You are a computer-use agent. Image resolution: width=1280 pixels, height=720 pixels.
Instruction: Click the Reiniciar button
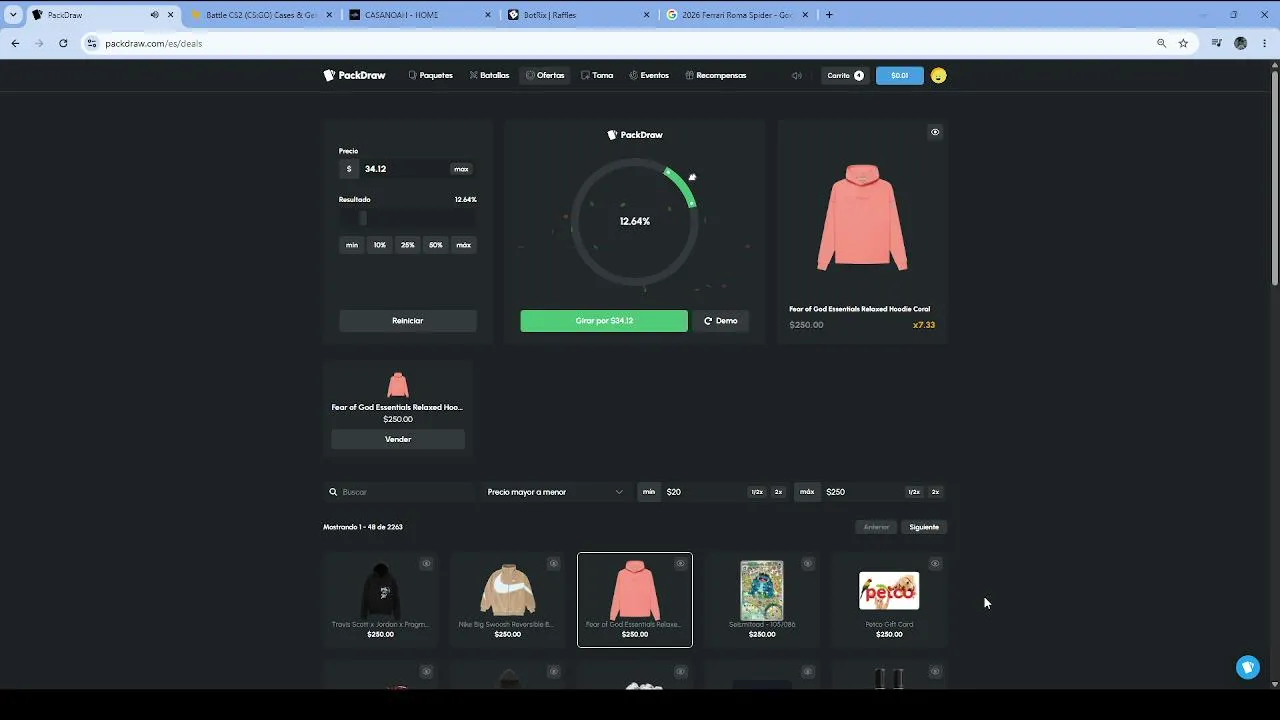pyautogui.click(x=408, y=321)
